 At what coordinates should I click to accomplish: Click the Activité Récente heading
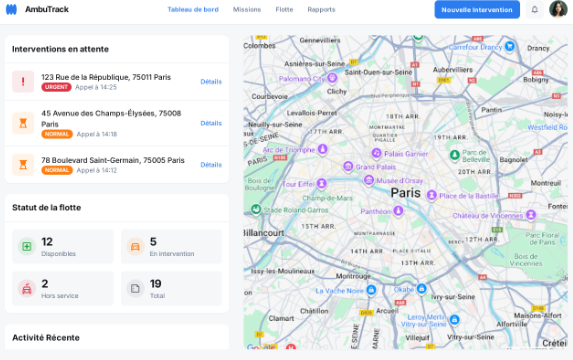[46, 338]
